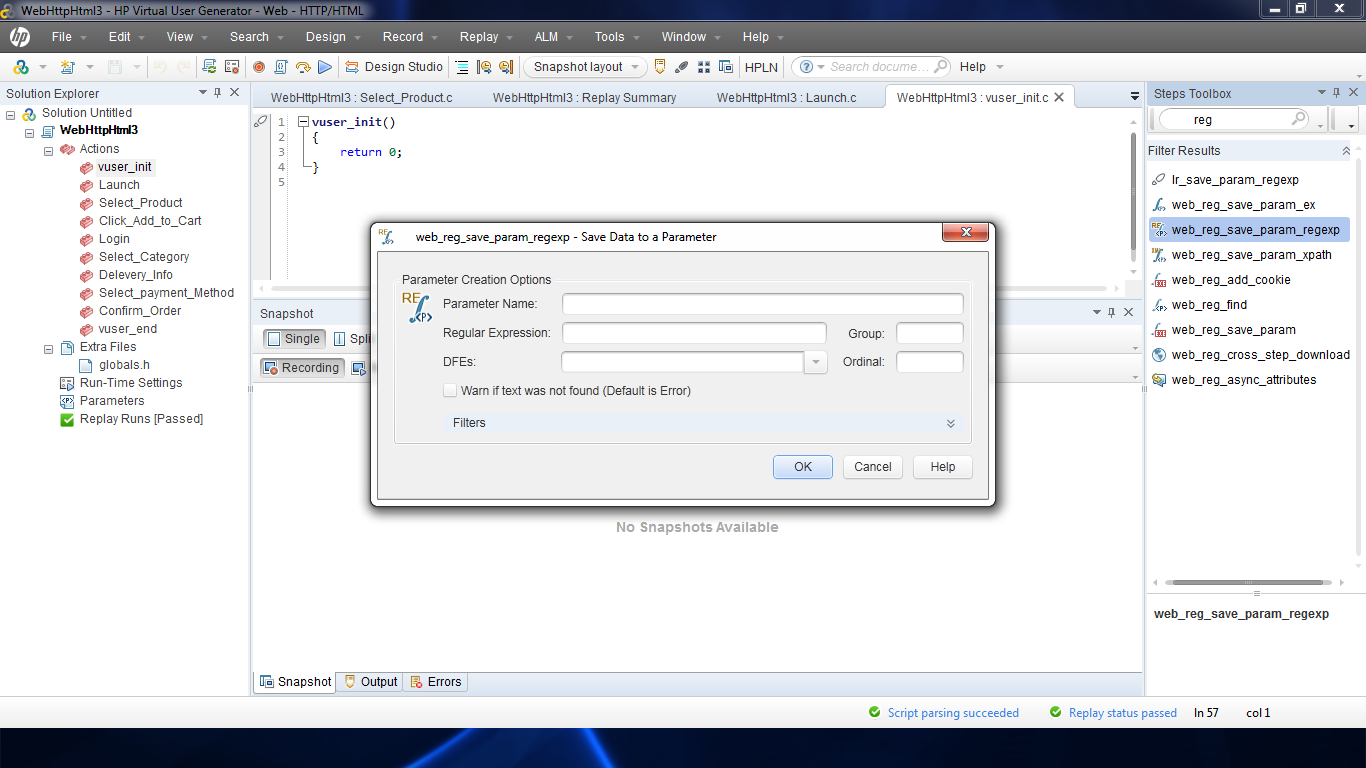This screenshot has width=1366, height=768.
Task: Select web_reg_cross_step_download step
Action: point(1260,355)
